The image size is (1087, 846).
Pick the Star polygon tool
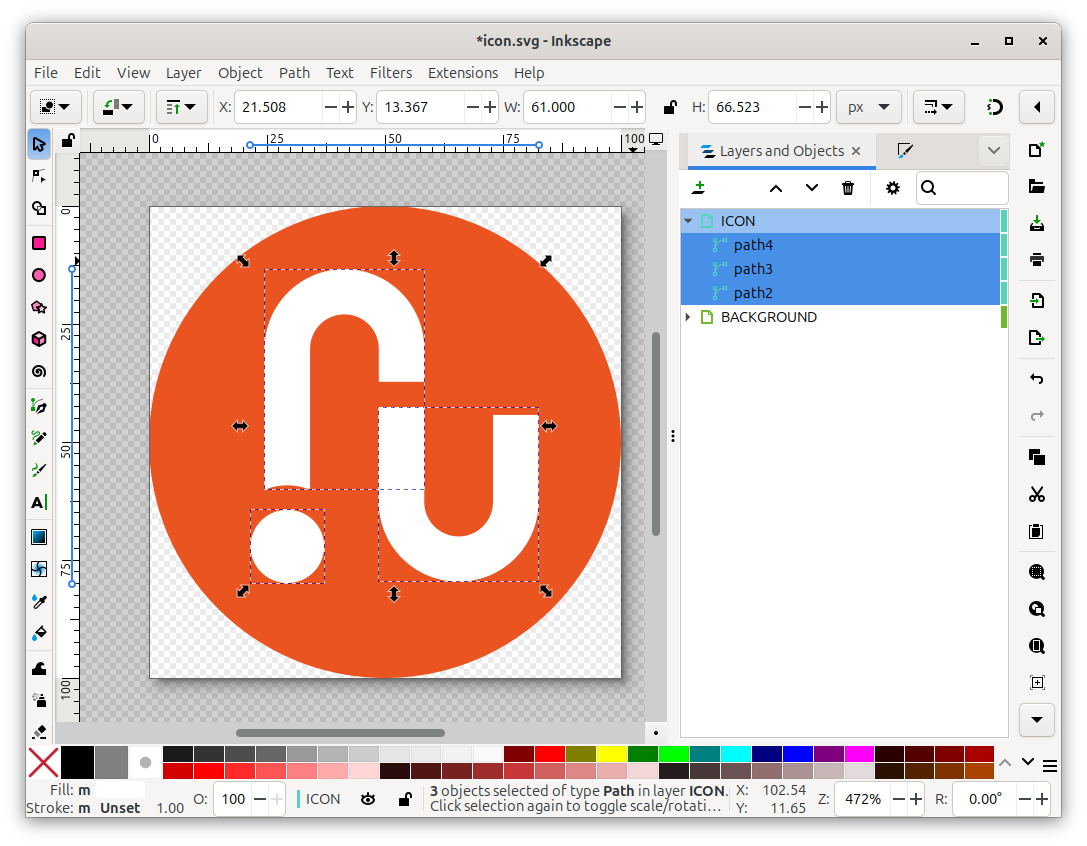[39, 307]
